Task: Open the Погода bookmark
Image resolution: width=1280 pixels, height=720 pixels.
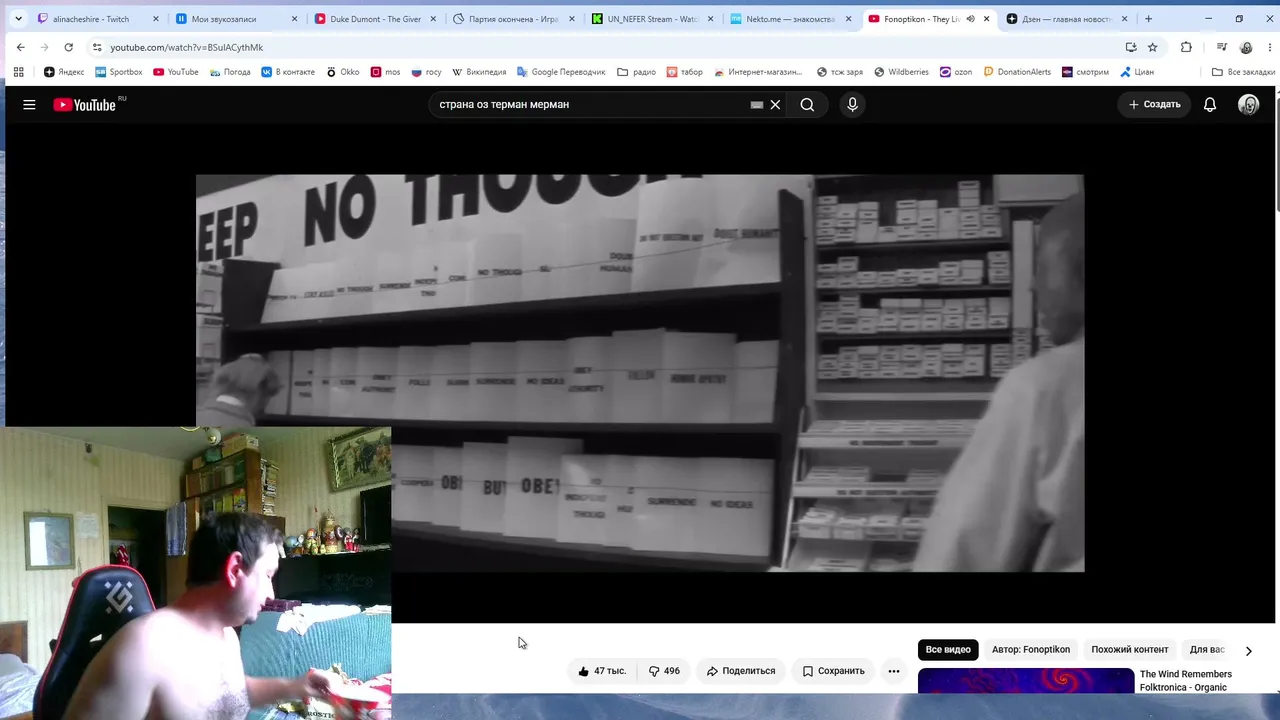Action: tap(230, 72)
